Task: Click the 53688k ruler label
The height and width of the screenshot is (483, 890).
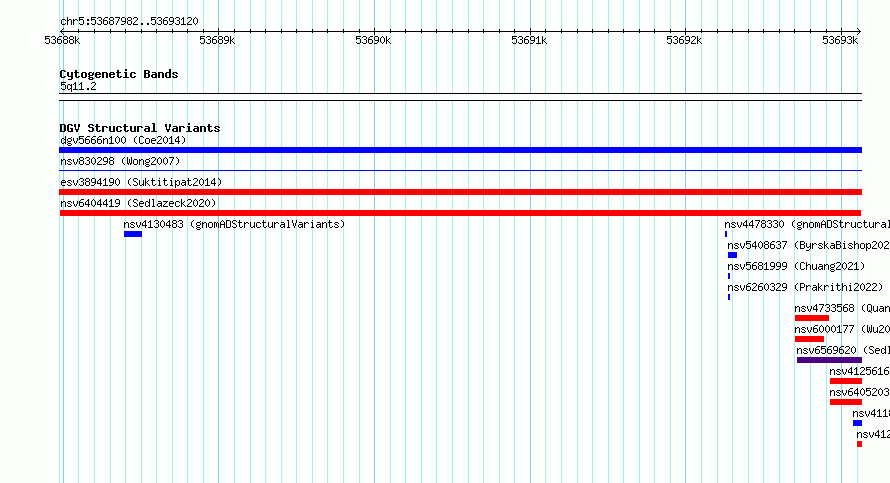Action: 62,40
